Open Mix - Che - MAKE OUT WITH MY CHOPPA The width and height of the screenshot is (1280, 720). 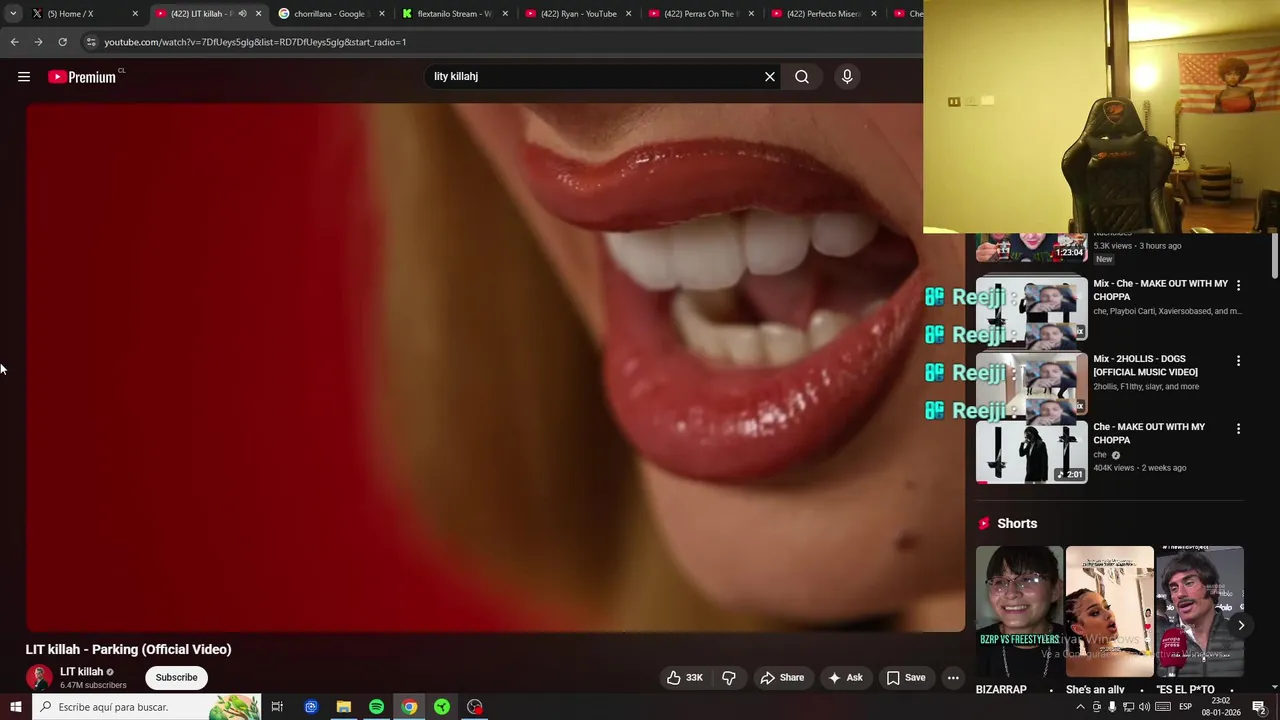pos(1160,290)
